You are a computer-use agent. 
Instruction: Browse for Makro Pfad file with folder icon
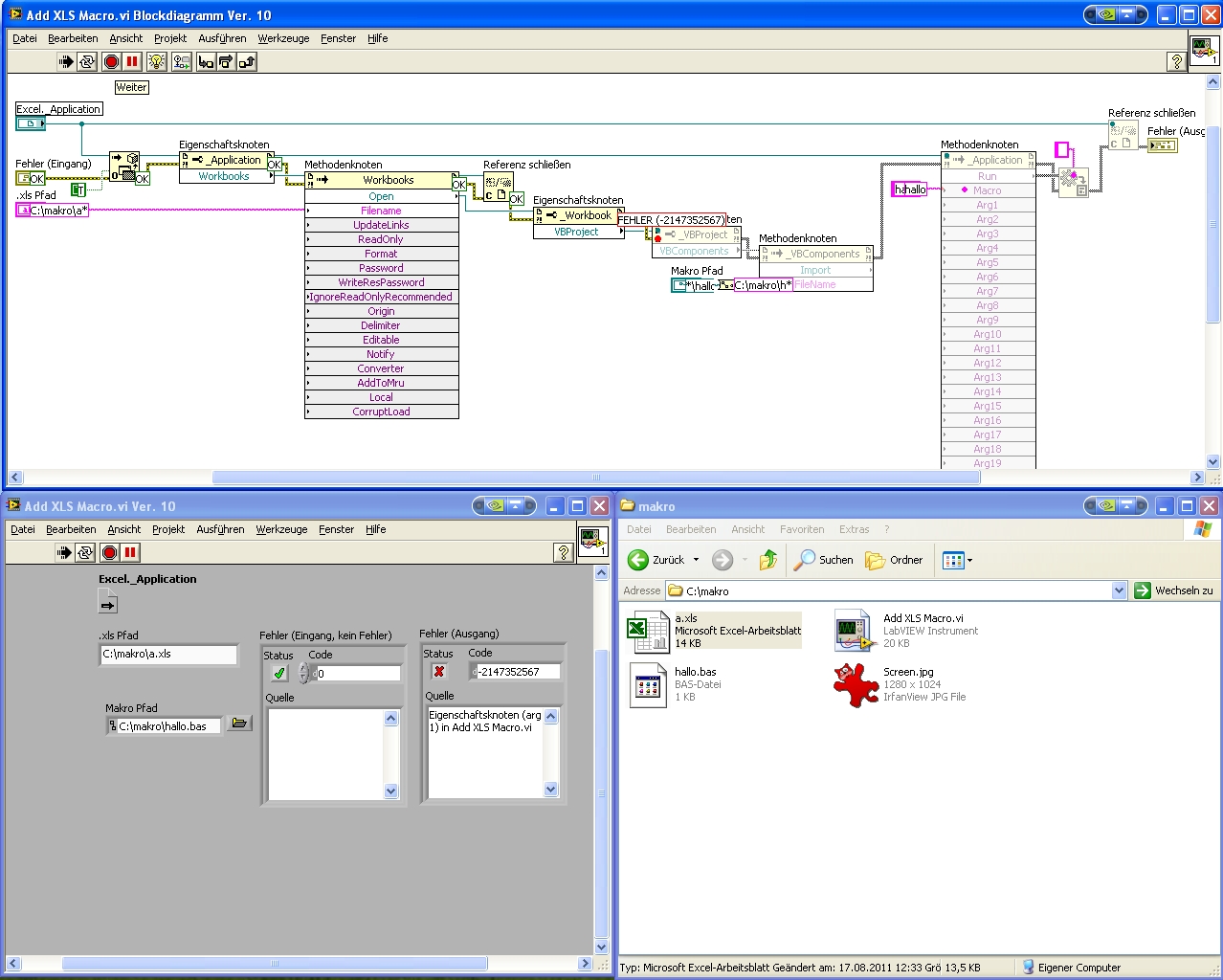(x=240, y=724)
